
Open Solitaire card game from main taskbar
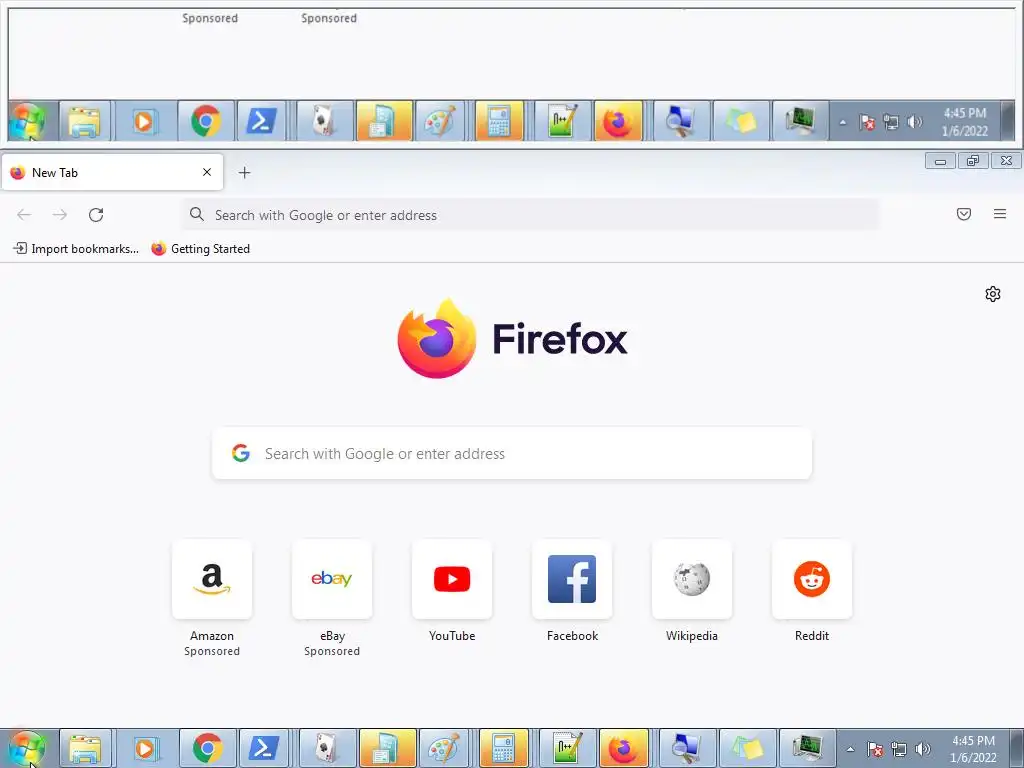pyautogui.click(x=328, y=749)
